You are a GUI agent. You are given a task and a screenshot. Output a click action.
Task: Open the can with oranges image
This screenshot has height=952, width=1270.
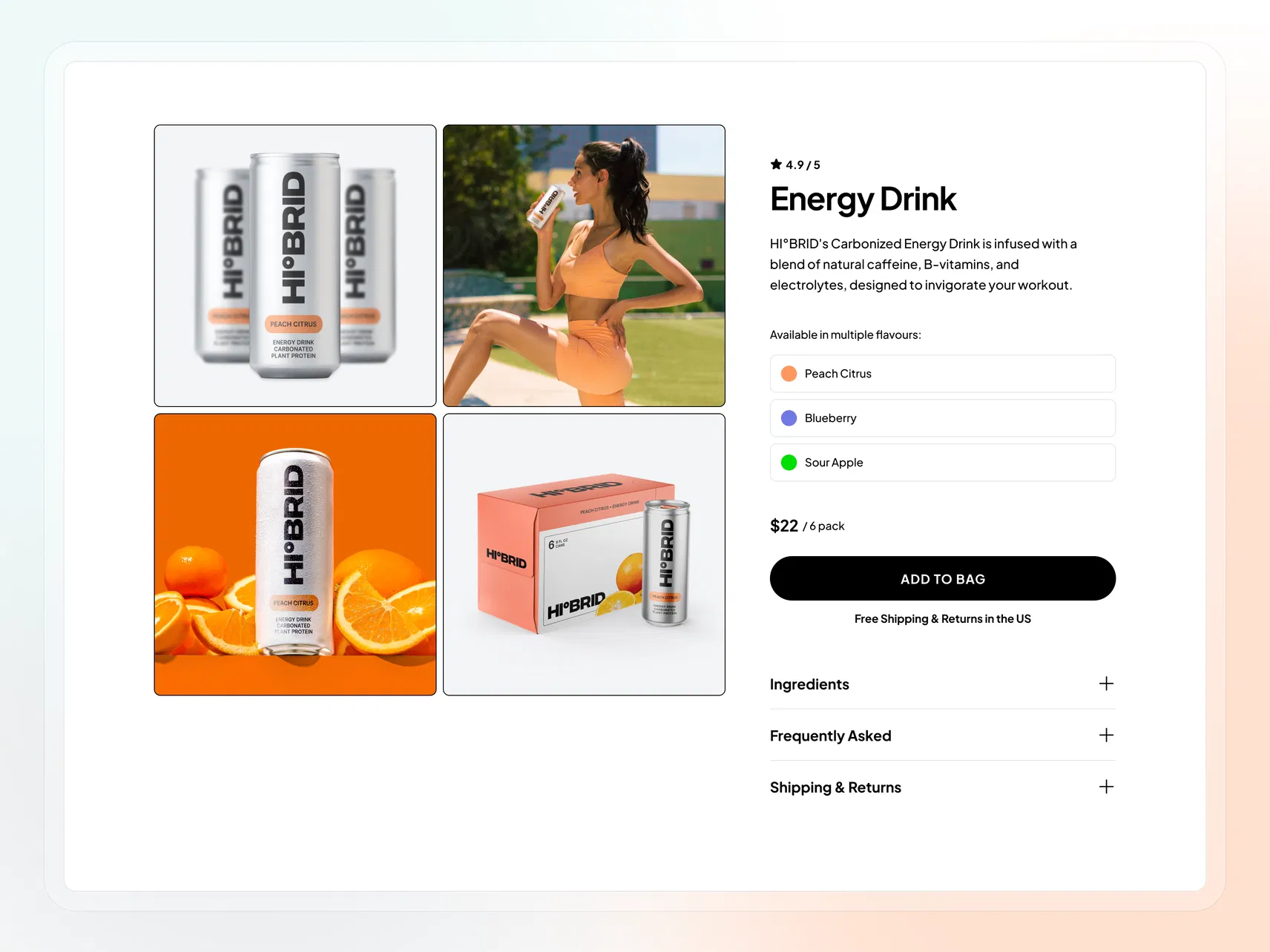[x=295, y=555]
